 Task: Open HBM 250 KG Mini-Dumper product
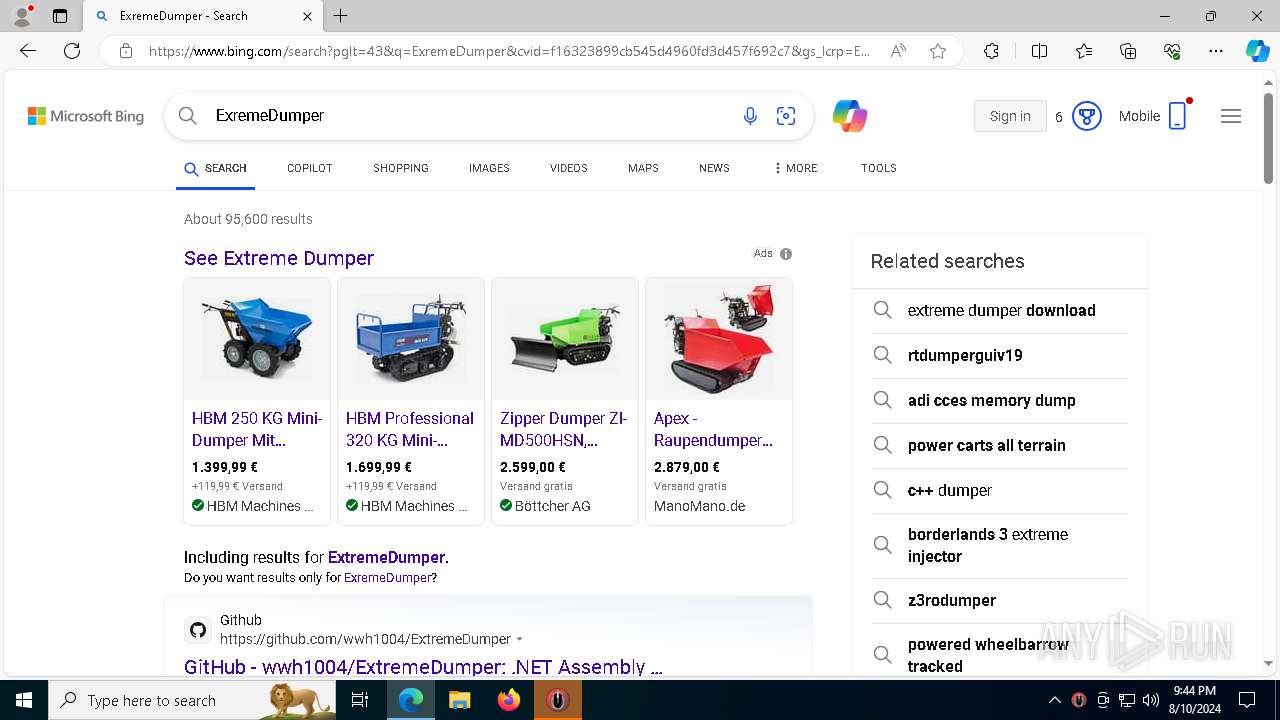point(257,429)
